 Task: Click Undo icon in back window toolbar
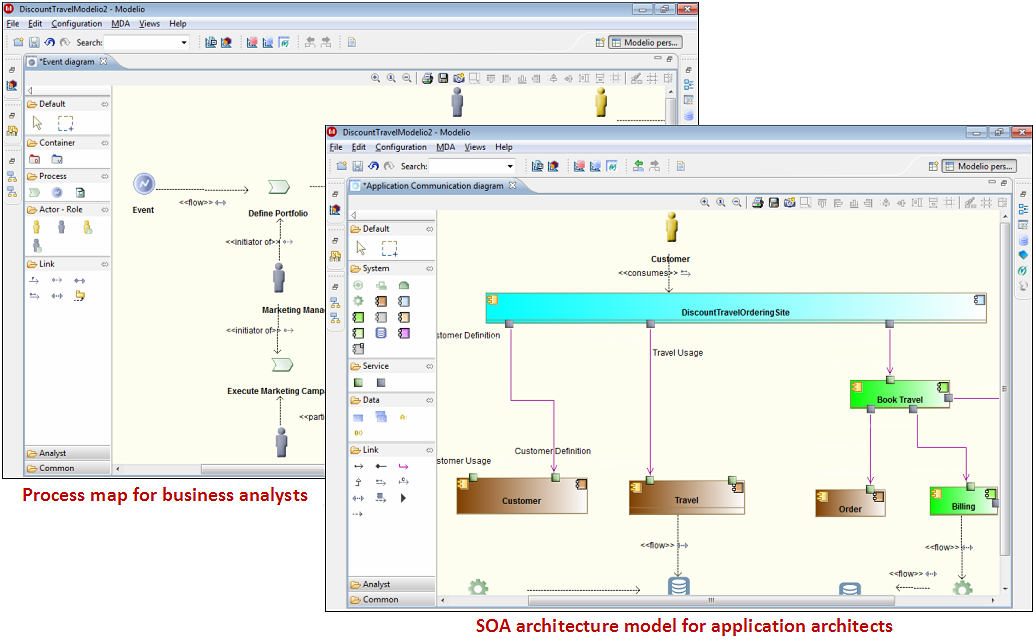50,42
